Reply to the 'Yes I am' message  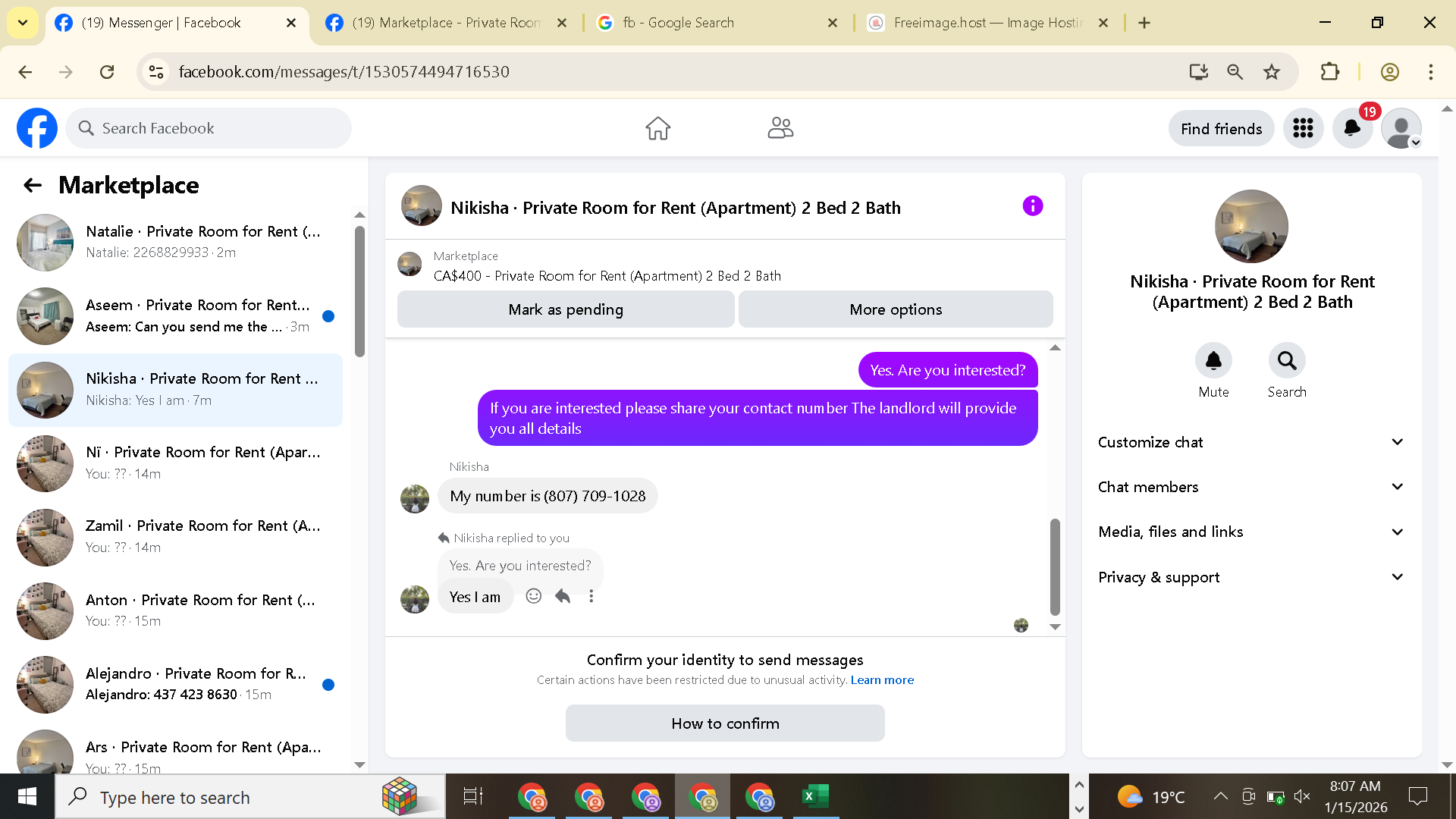point(563,597)
